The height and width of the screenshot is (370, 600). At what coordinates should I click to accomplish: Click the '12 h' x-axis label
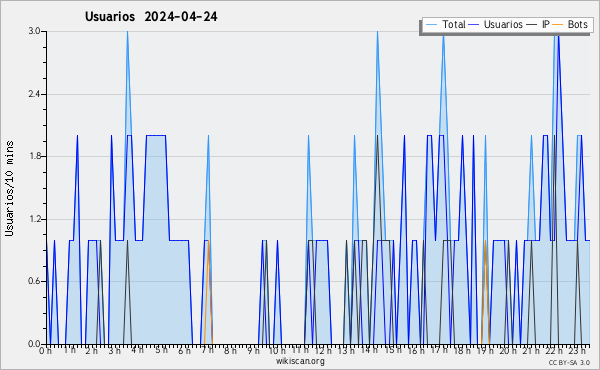[x=323, y=351]
